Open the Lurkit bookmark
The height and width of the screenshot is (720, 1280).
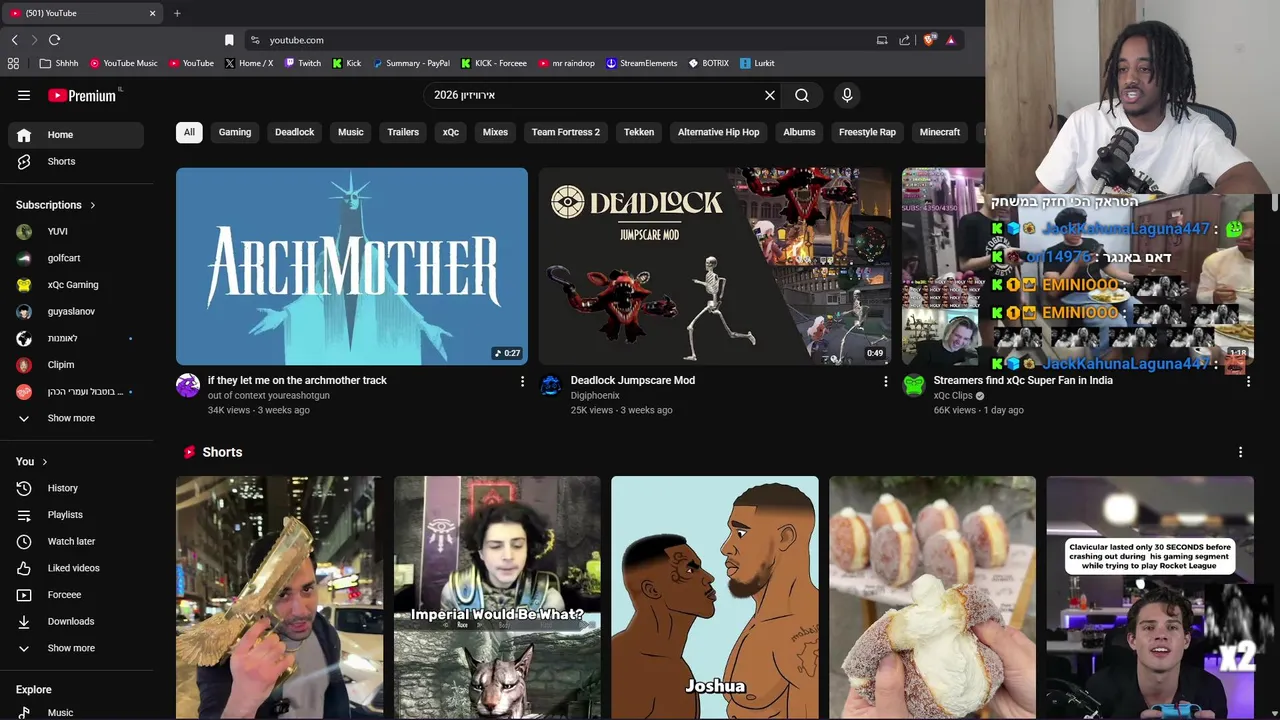[757, 63]
